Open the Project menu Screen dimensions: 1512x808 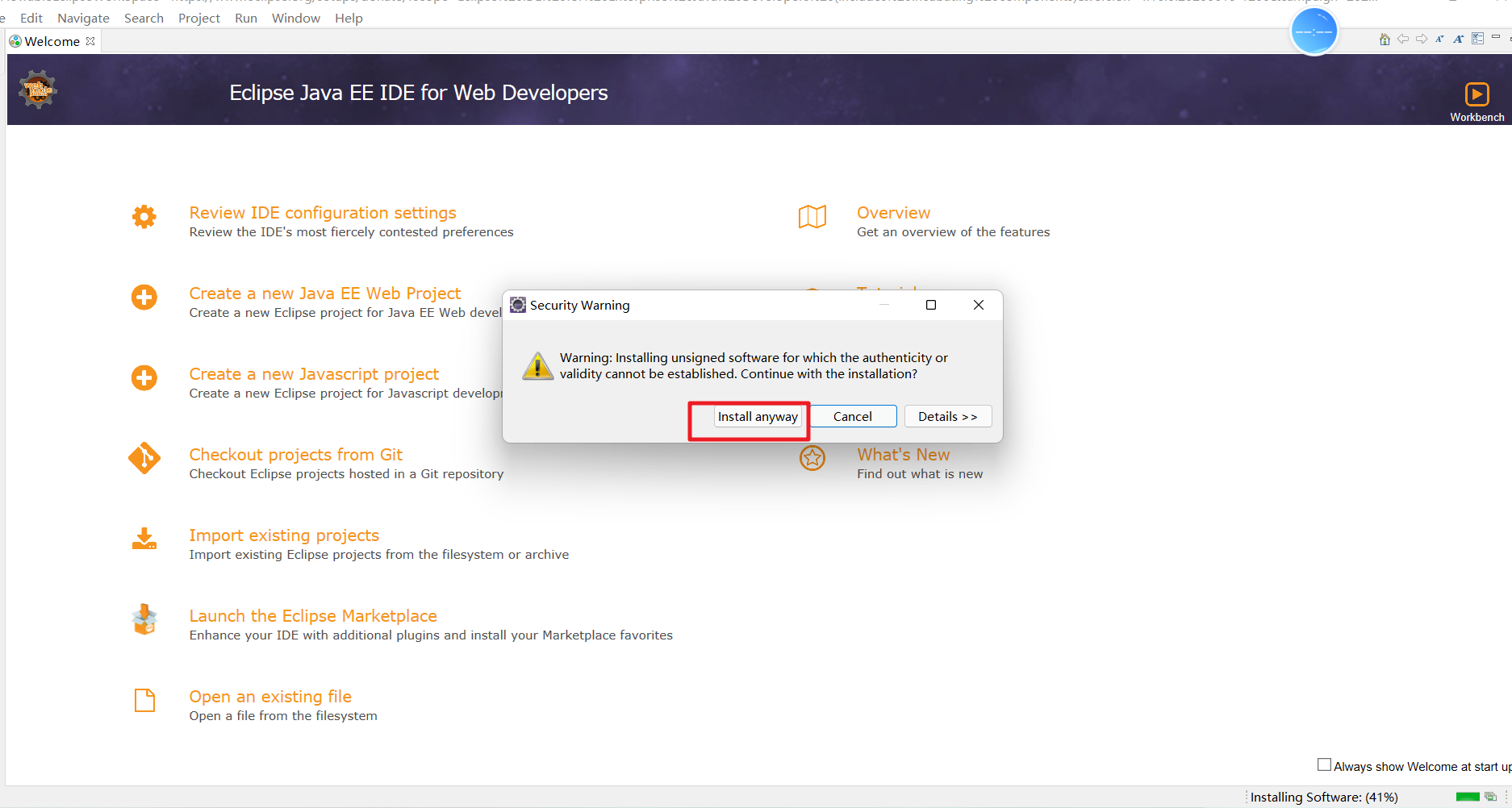tap(198, 18)
